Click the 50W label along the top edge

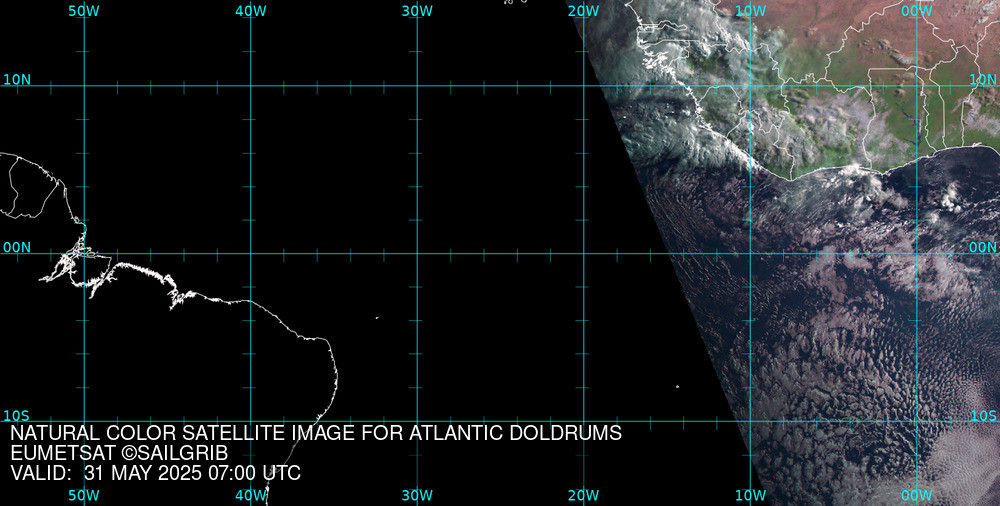[84, 11]
